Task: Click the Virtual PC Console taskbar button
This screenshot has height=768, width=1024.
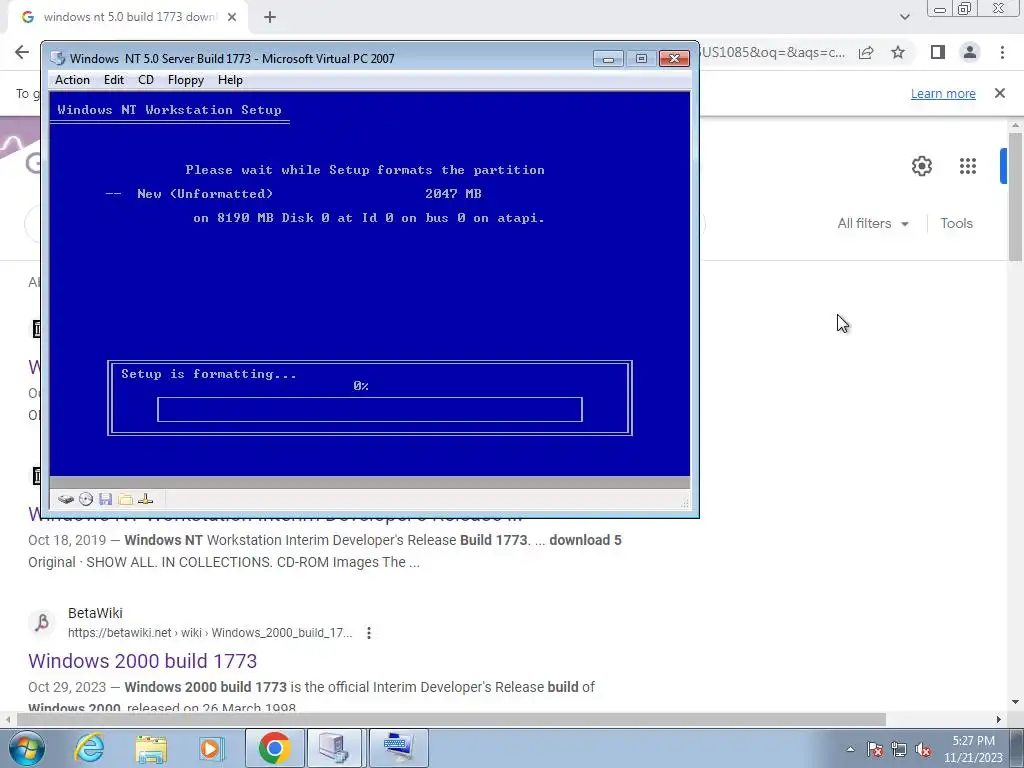Action: click(334, 748)
